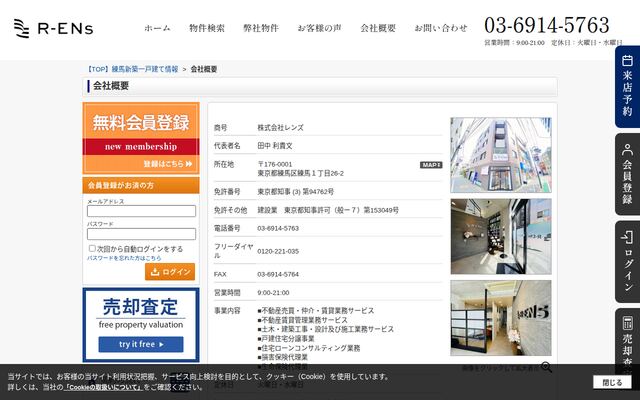Open 物件検索 navigation item
This screenshot has width=640, height=400.
click(x=207, y=28)
